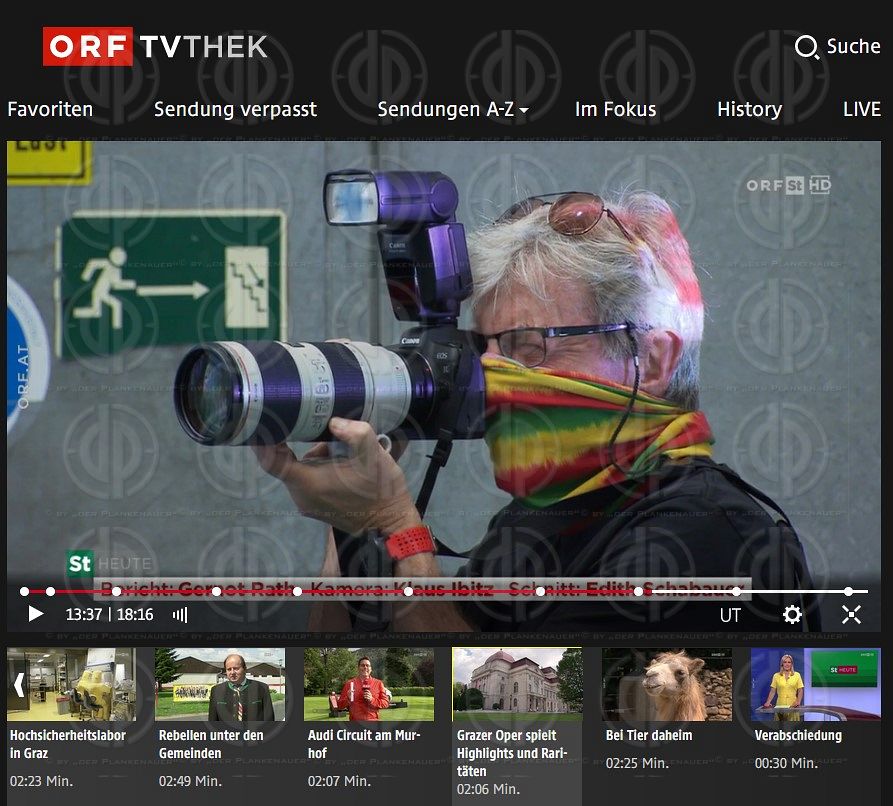Viewport: 893px width, 806px height.
Task: Play the Hochsicherheitslabor in Graz clip
Action: click(x=71, y=685)
